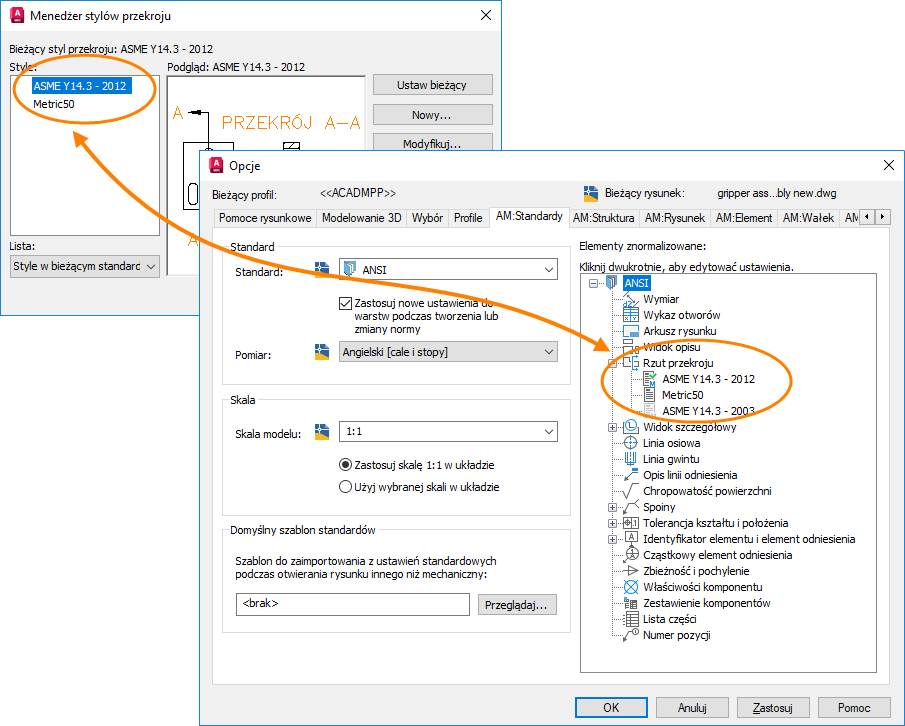Screen dimensions: 905x726
Task: Click the Zastosuj button
Action: (x=773, y=708)
